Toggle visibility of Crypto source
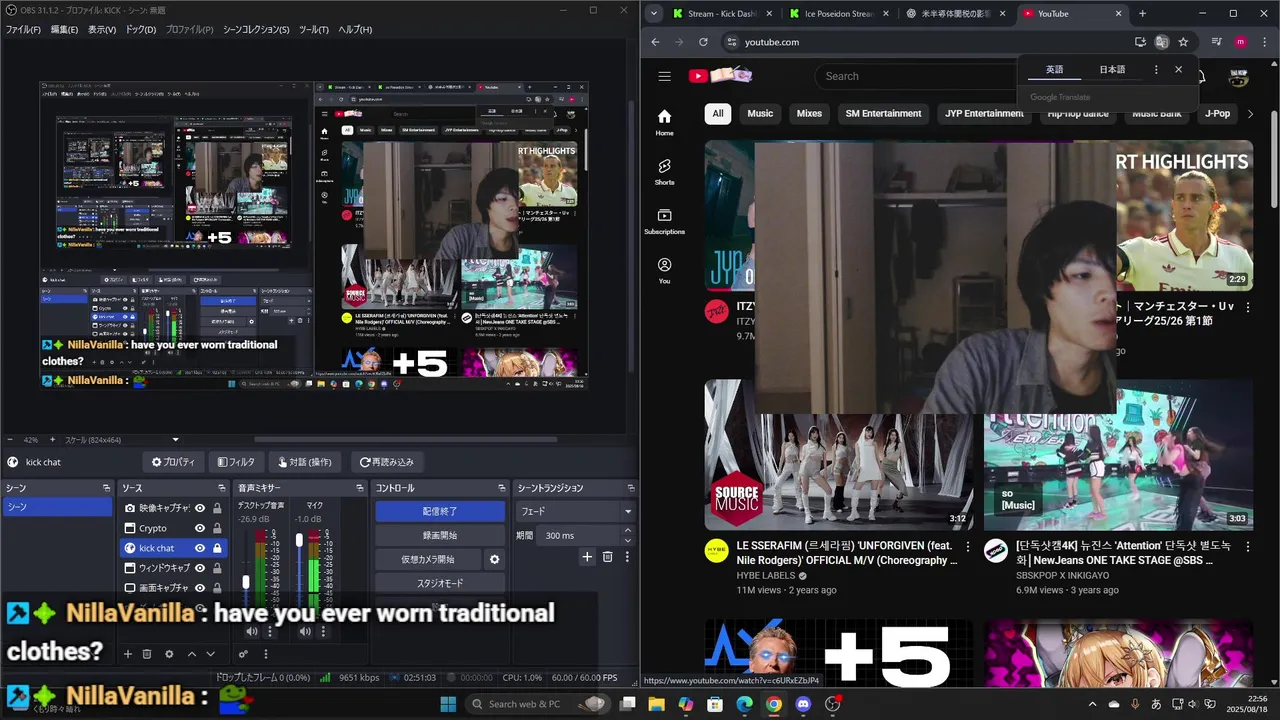 click(200, 528)
